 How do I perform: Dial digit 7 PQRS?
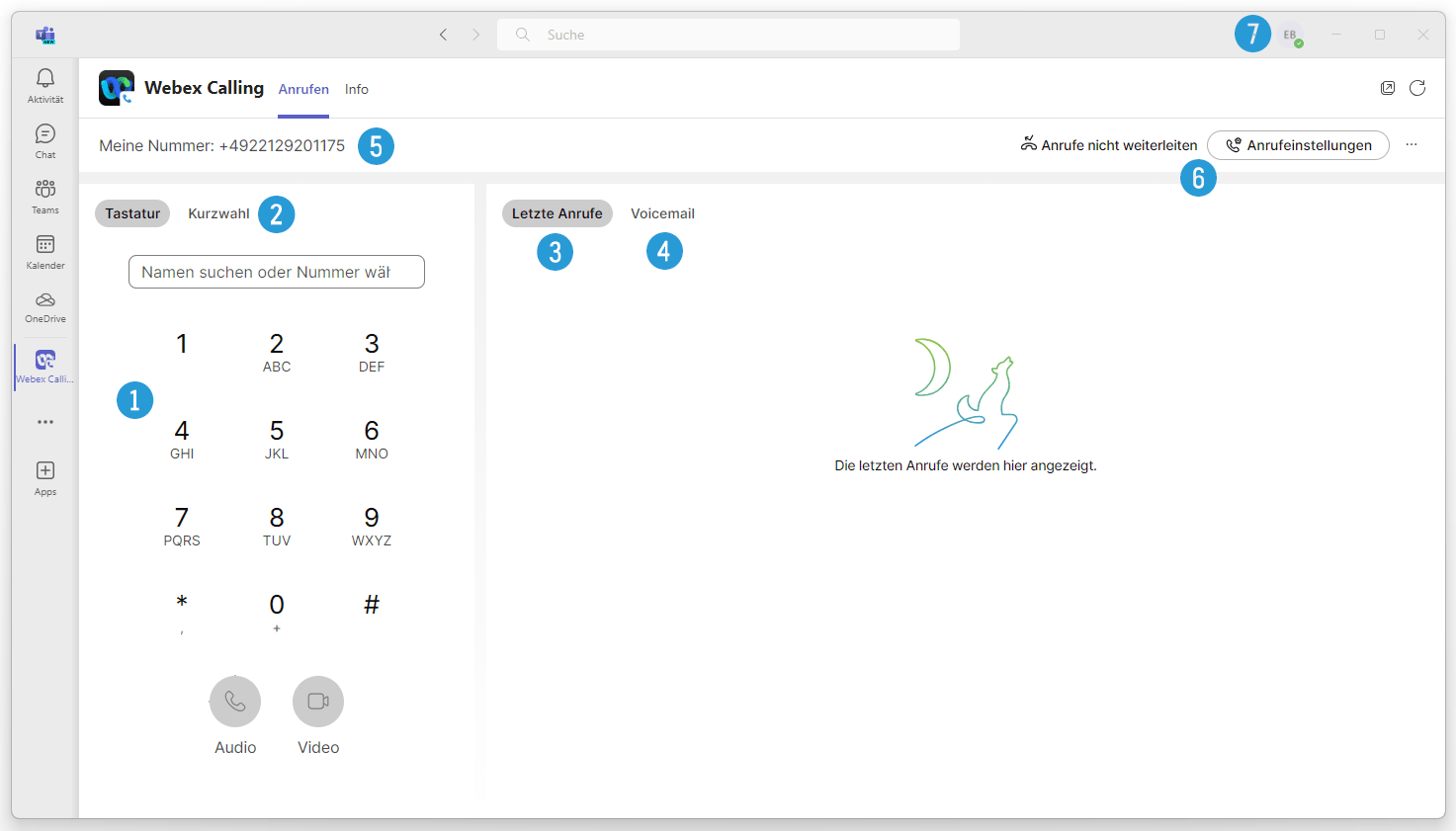(x=182, y=526)
